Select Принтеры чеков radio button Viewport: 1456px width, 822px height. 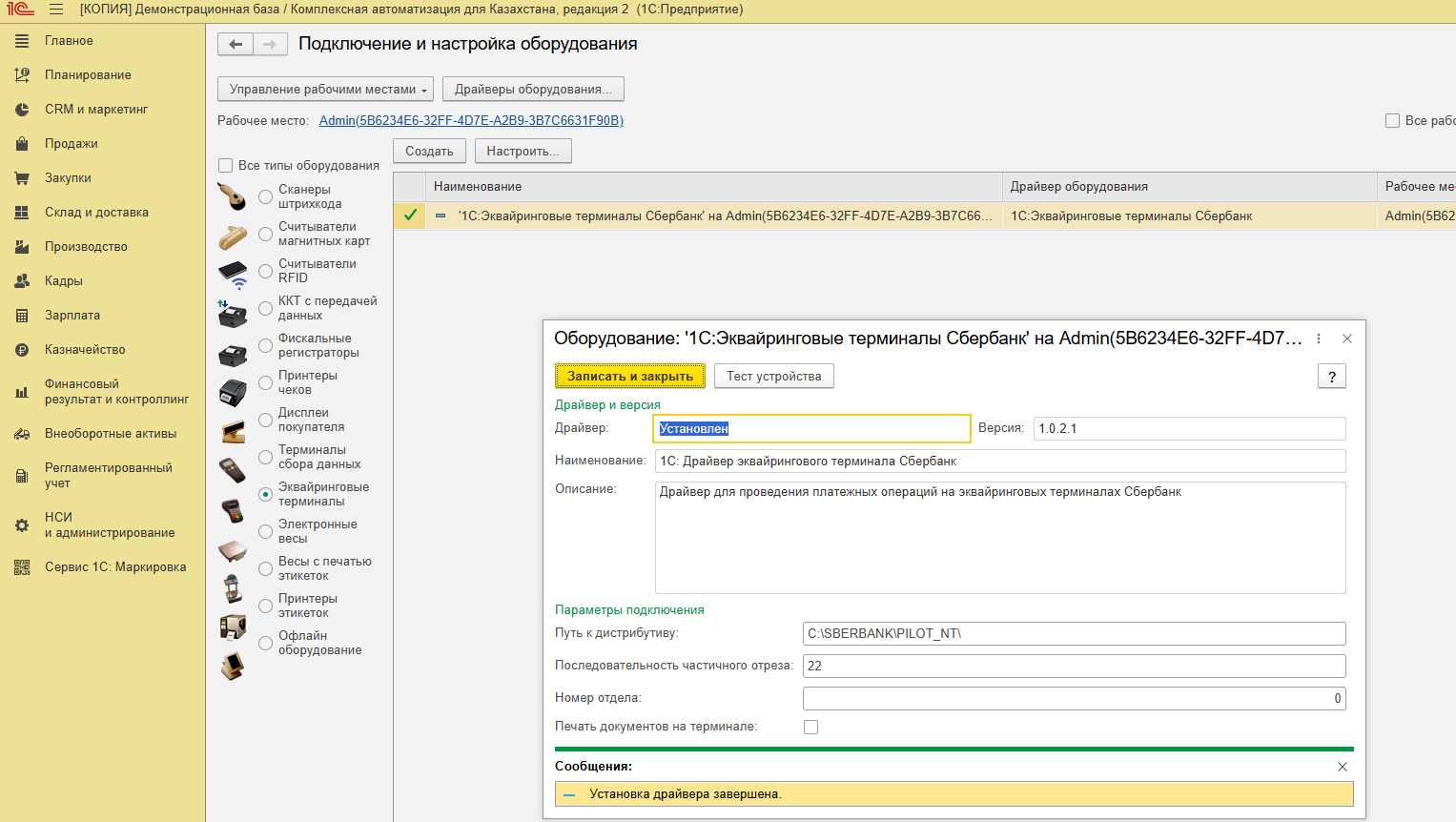[x=266, y=383]
